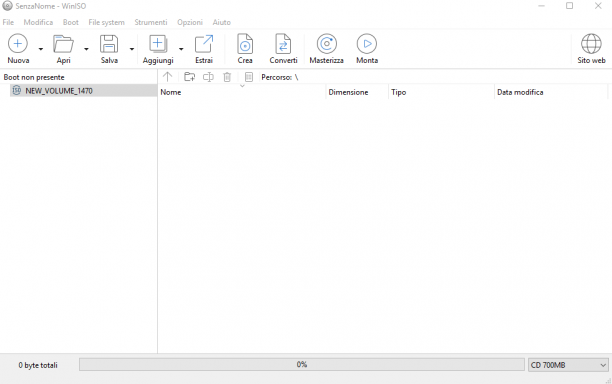Click the Masterizza burn disc icon

click(327, 43)
